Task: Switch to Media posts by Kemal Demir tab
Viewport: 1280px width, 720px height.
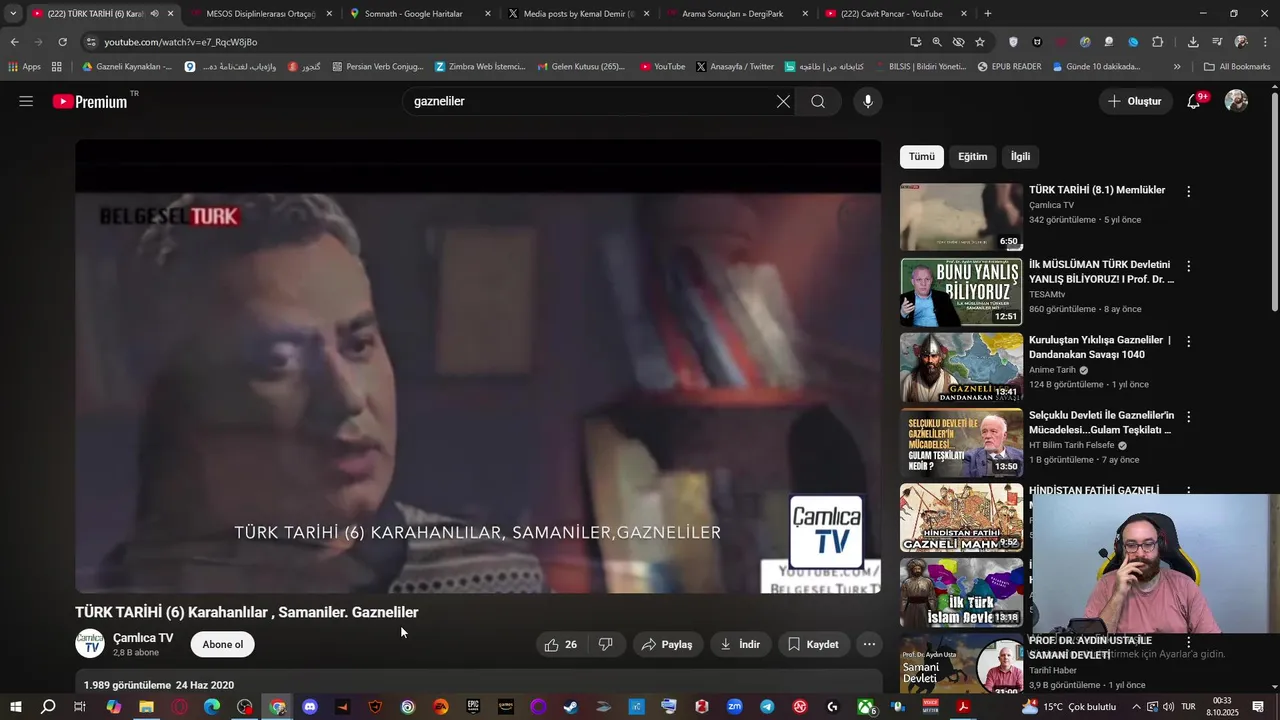Action: coord(580,14)
